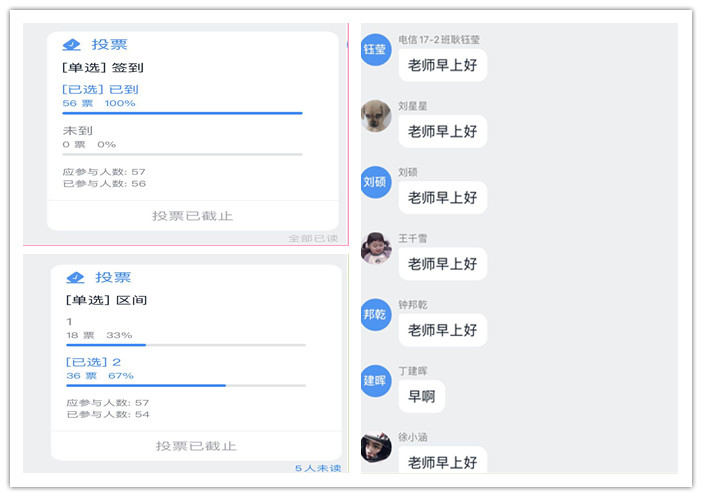702x497 pixels.
Task: Click 丁建晖's 早啊 message bubble
Action: (x=421, y=396)
